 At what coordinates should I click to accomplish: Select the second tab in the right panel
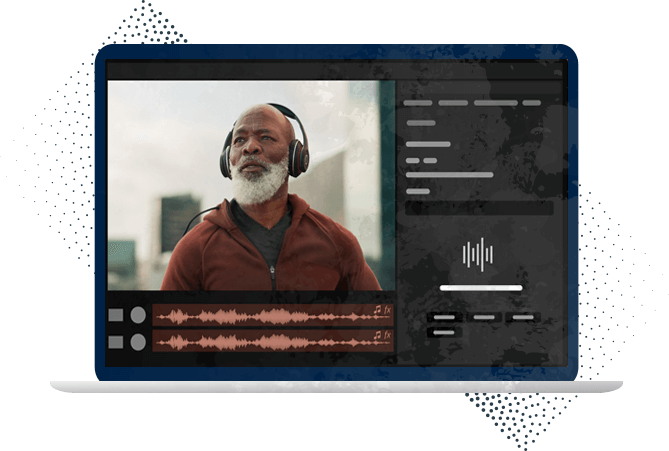(453, 103)
